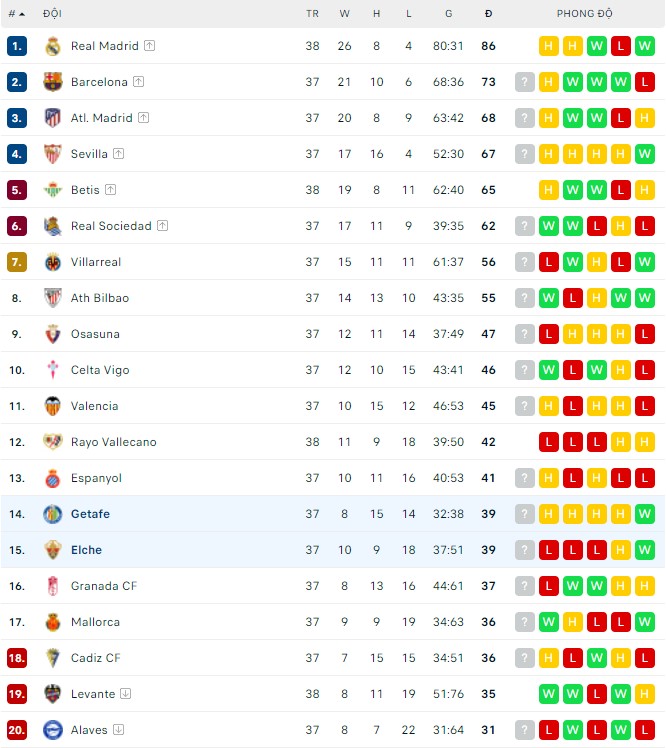Click the Real Madrid club crest
The width and height of the screenshot is (666, 748).
click(x=53, y=46)
